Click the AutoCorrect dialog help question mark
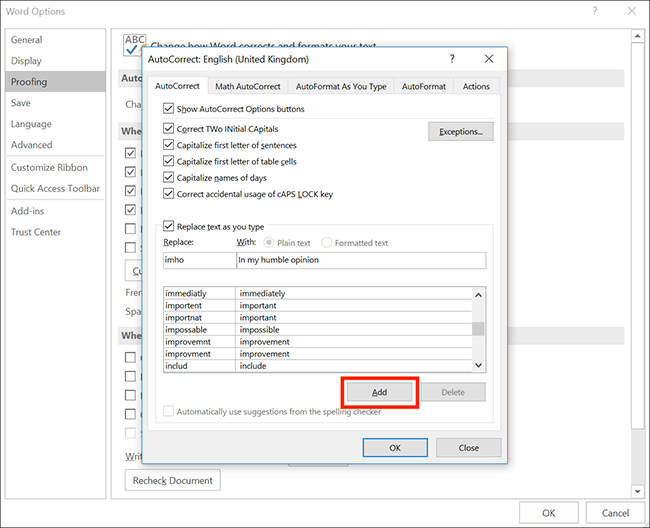 pyautogui.click(x=452, y=59)
